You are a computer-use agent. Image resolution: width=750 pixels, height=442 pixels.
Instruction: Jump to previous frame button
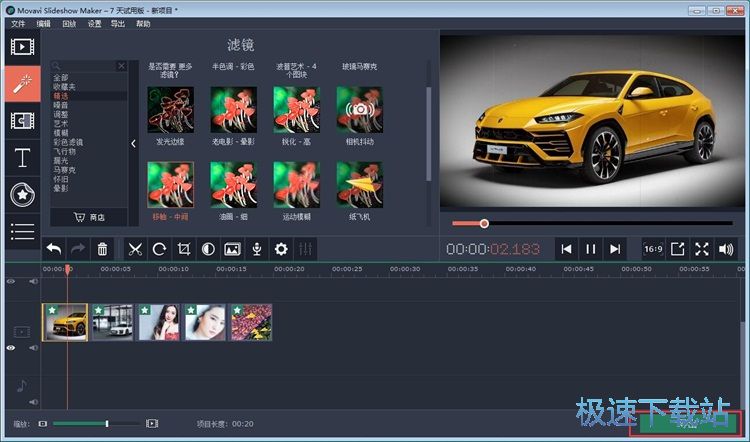(566, 249)
